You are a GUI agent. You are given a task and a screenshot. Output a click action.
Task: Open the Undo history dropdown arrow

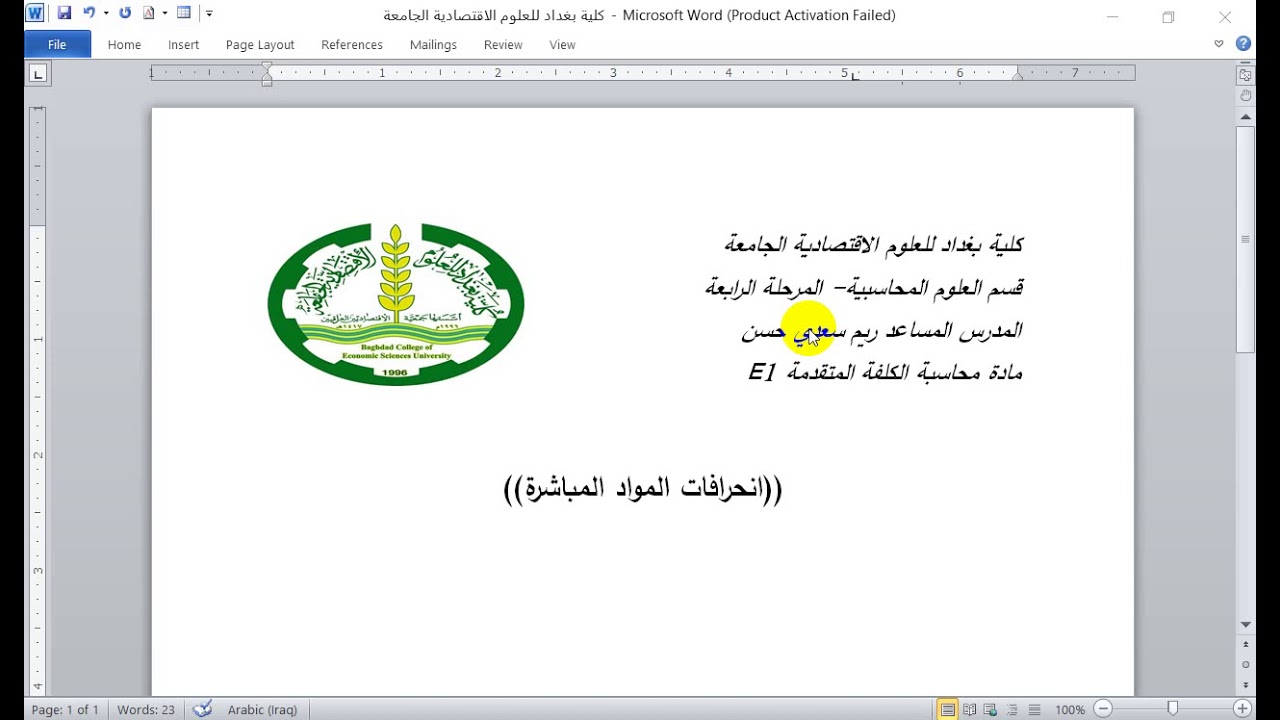(106, 14)
